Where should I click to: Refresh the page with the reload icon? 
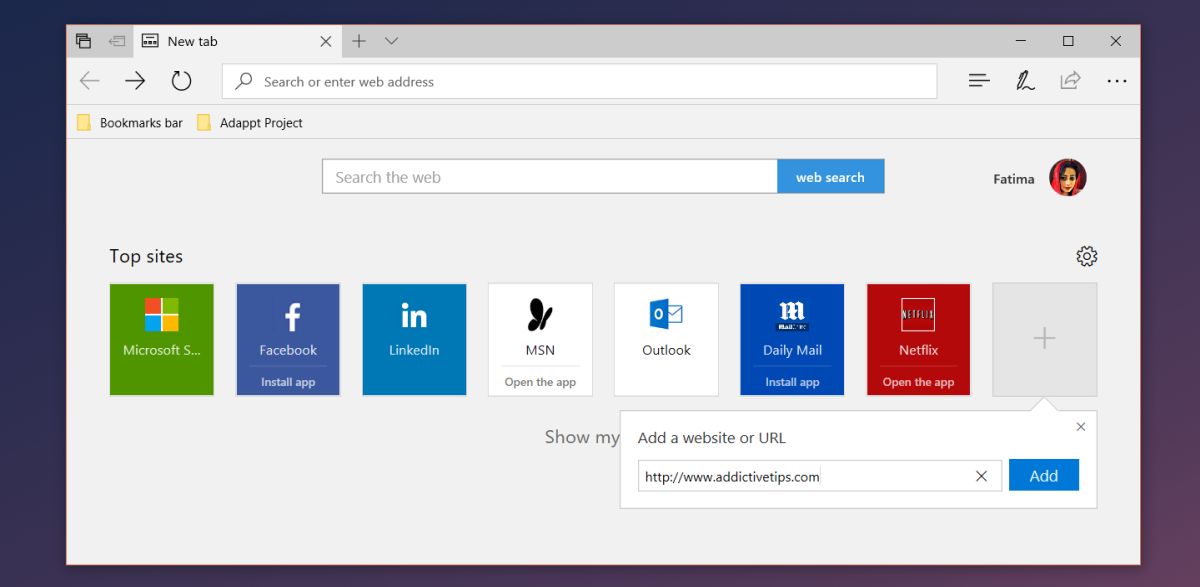point(181,81)
